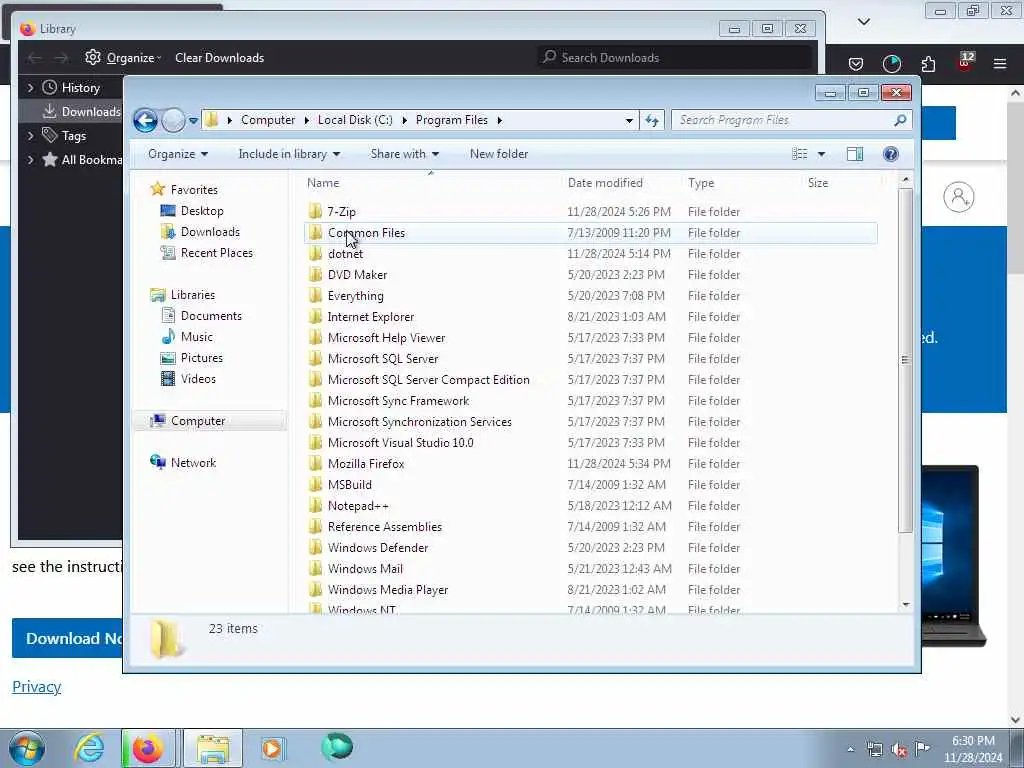The image size is (1024, 768).
Task: Open the Windows Start button
Action: click(x=27, y=748)
